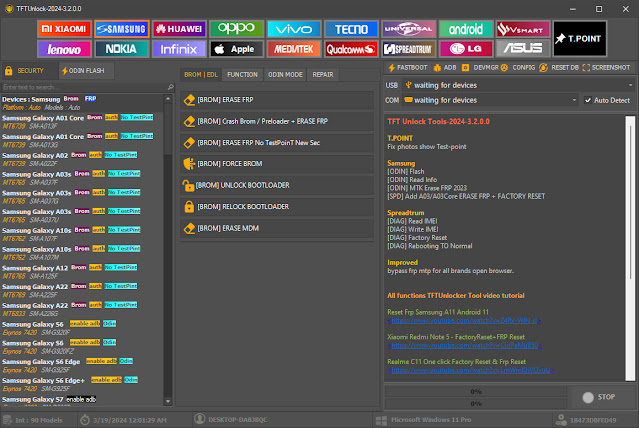Select Samsung Galaxy A10s SM-A107F

click(82, 234)
